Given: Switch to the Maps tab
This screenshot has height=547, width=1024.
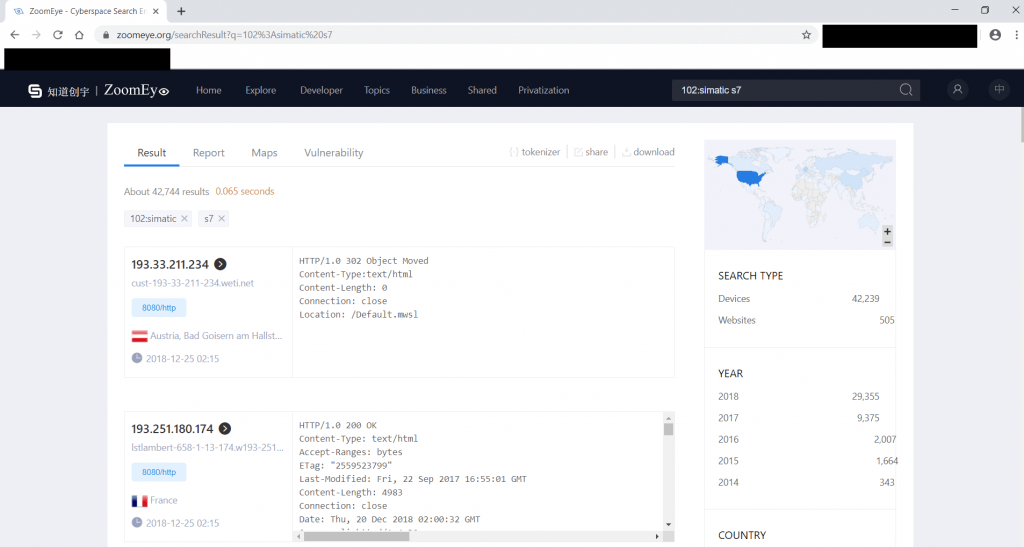Looking at the screenshot, I should 264,153.
